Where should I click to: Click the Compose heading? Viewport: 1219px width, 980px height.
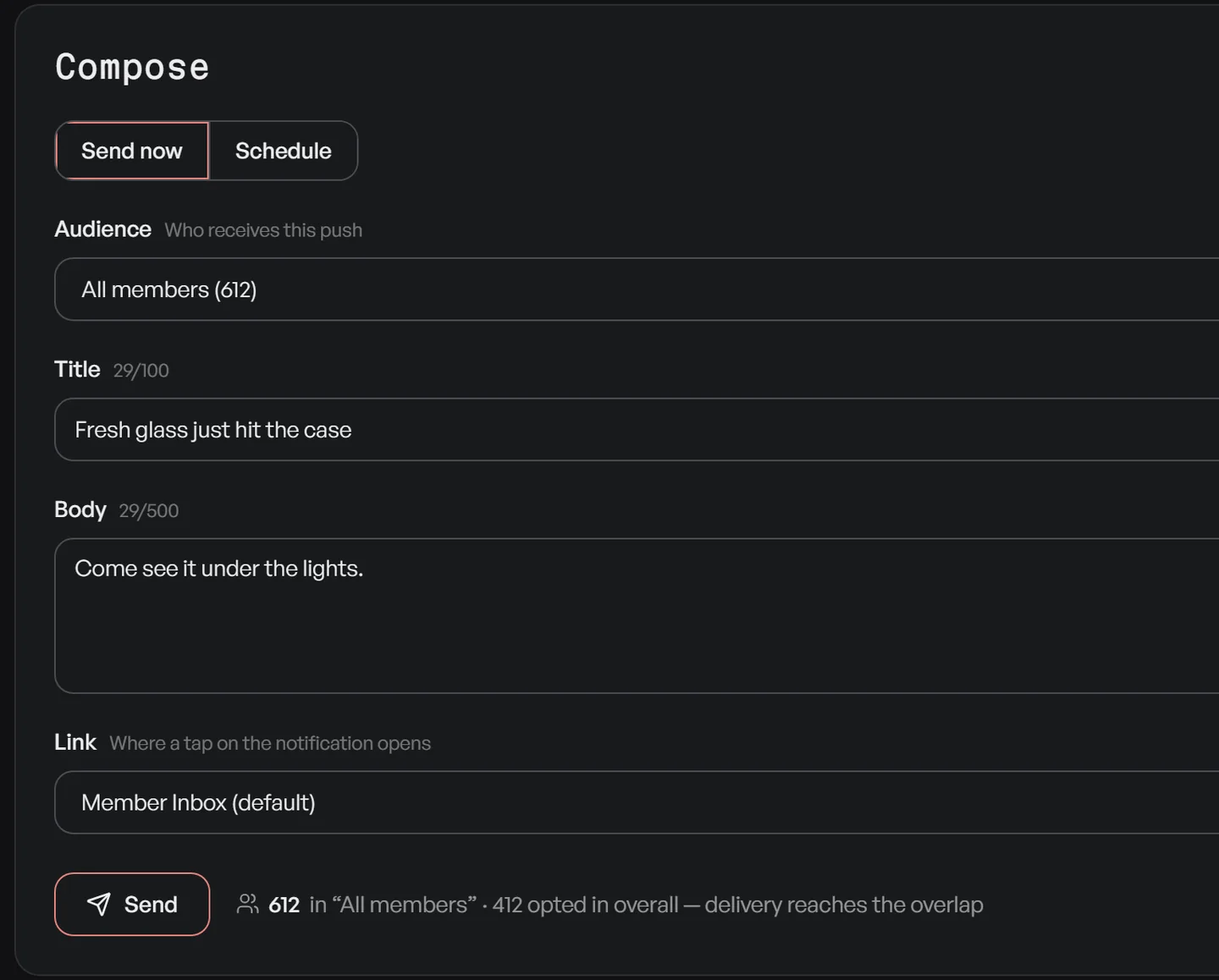pos(132,67)
